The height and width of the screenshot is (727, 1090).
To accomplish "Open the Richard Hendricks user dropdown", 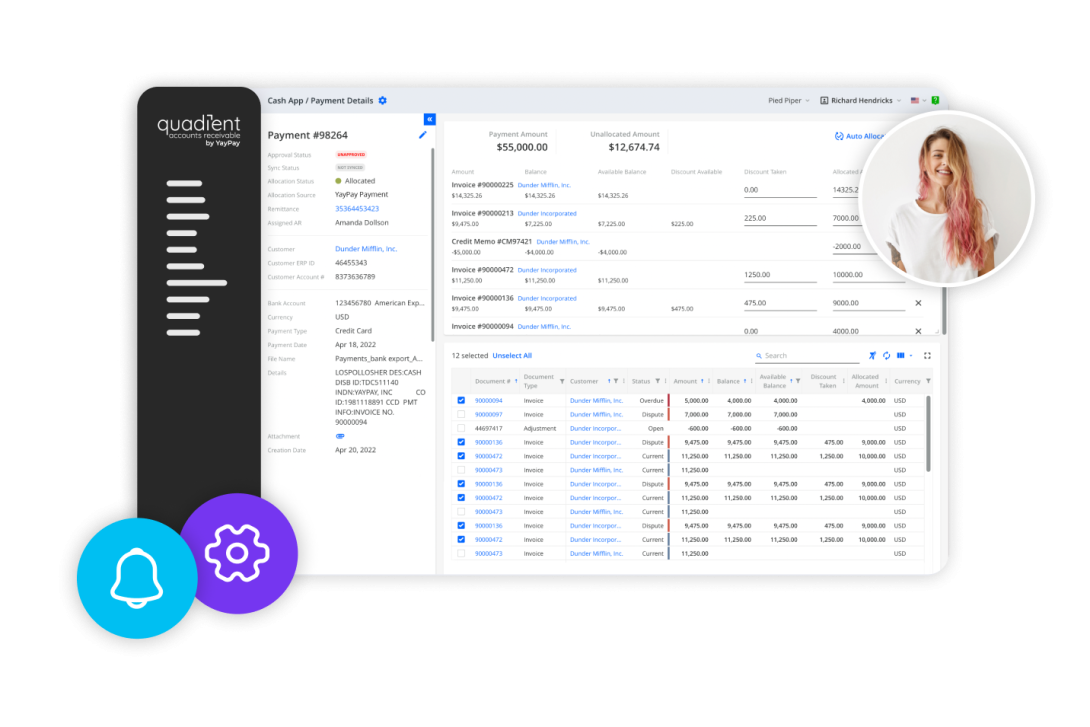I will 859,101.
